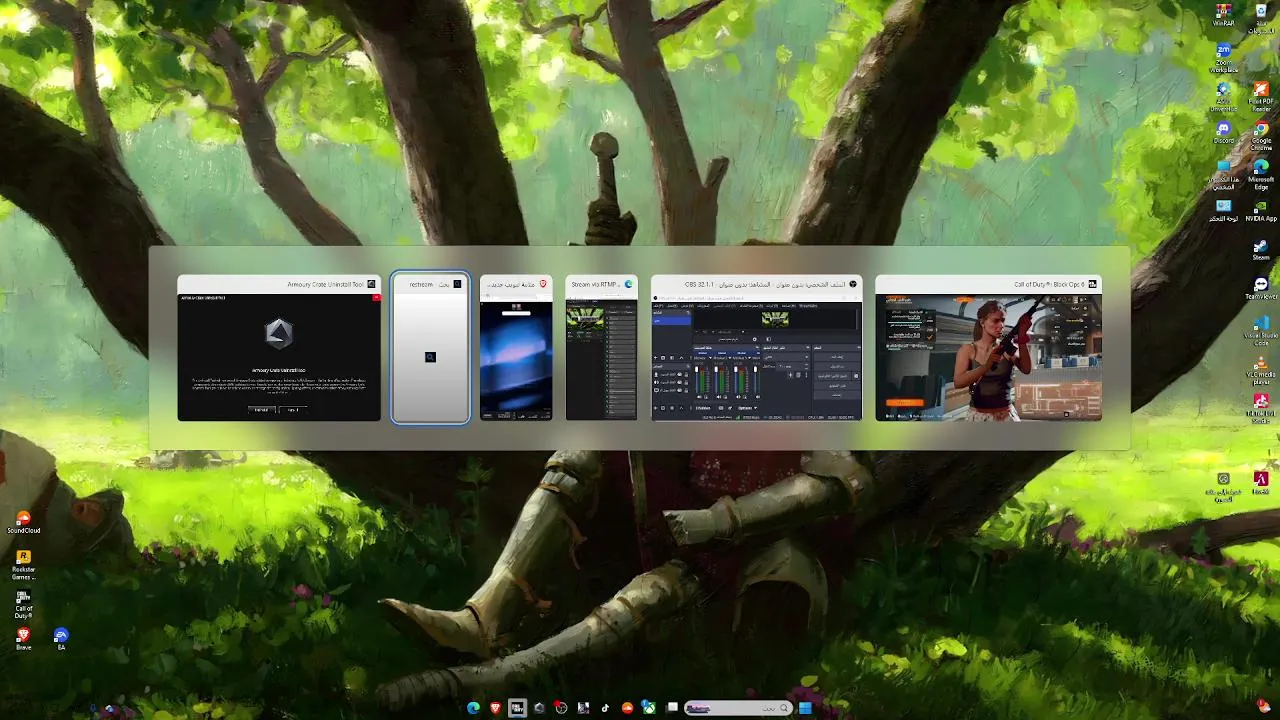Switch to the Call of Duty Black Ops 6 window
This screenshot has width=1280, height=720.
[988, 348]
